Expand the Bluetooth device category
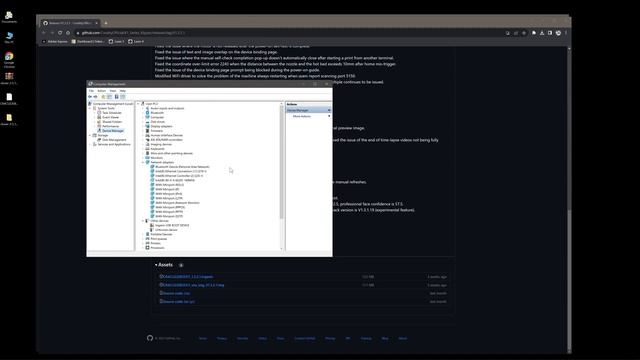 tap(143, 113)
